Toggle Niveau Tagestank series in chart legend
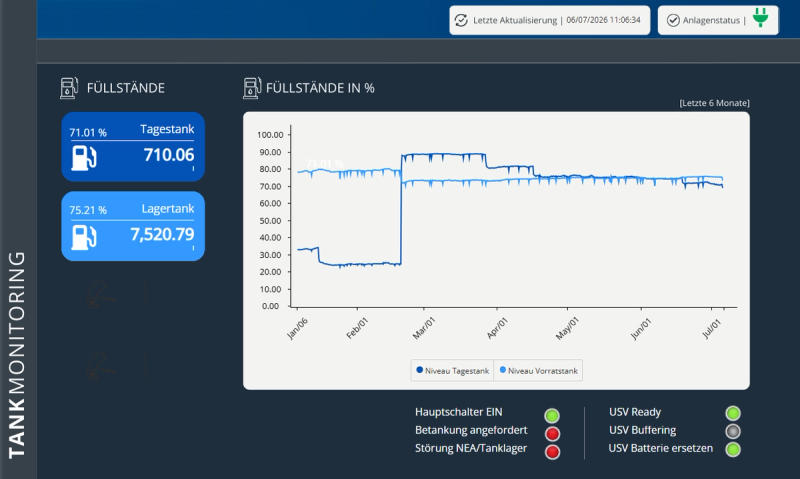This screenshot has height=479, width=800. point(453,371)
